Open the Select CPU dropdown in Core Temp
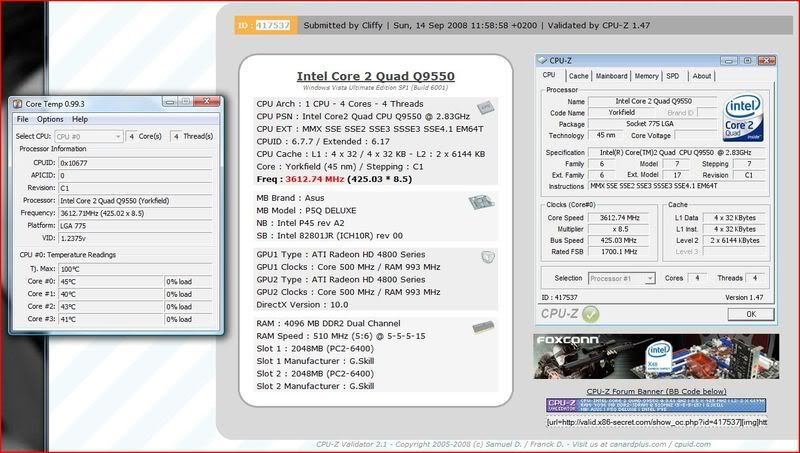Image resolution: width=800 pixels, height=453 pixels. (81, 135)
